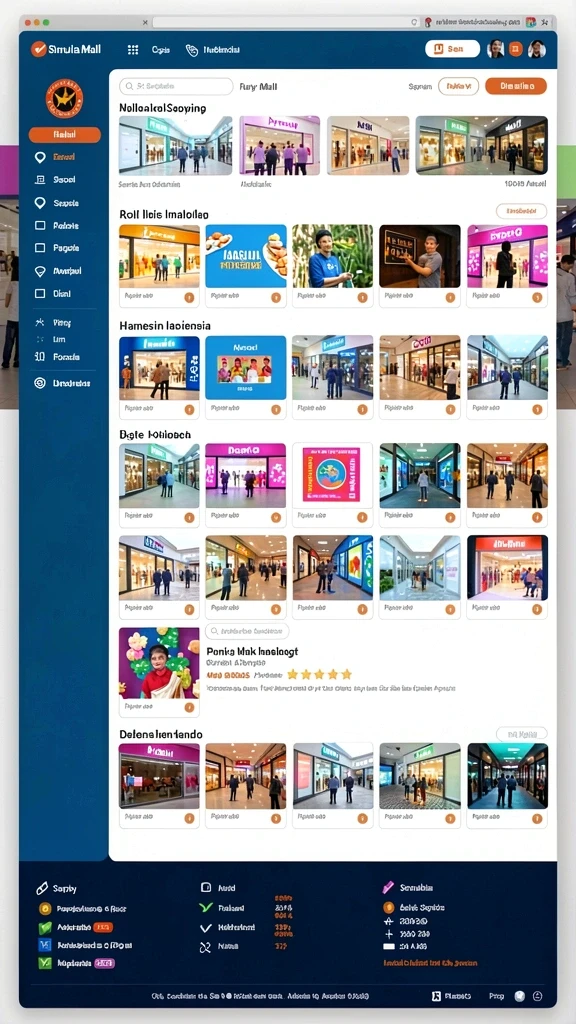The image size is (576, 1024).
Task: Select the highlighted orange sidebar menu item
Action: 65,135
